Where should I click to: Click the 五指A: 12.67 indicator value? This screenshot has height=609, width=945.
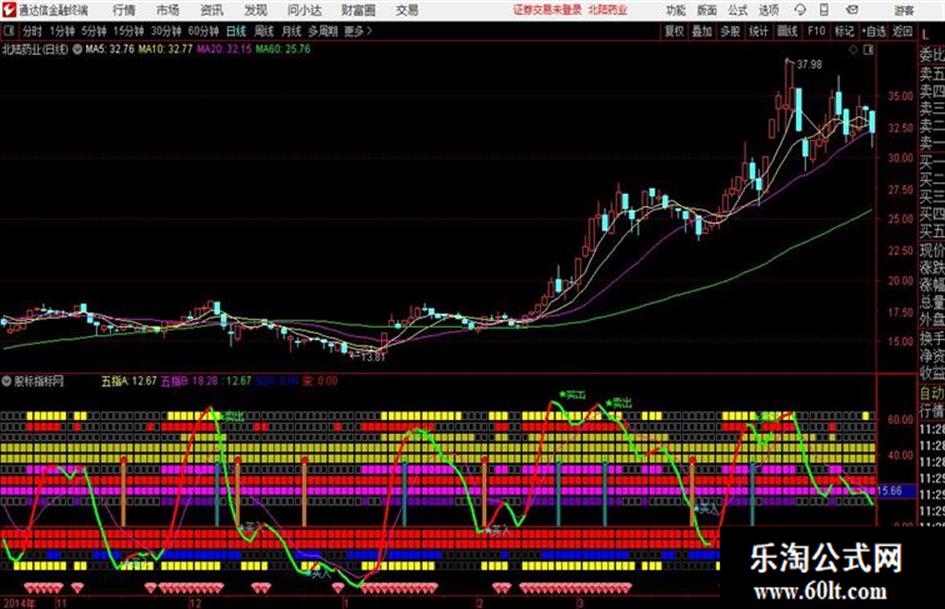(x=129, y=381)
